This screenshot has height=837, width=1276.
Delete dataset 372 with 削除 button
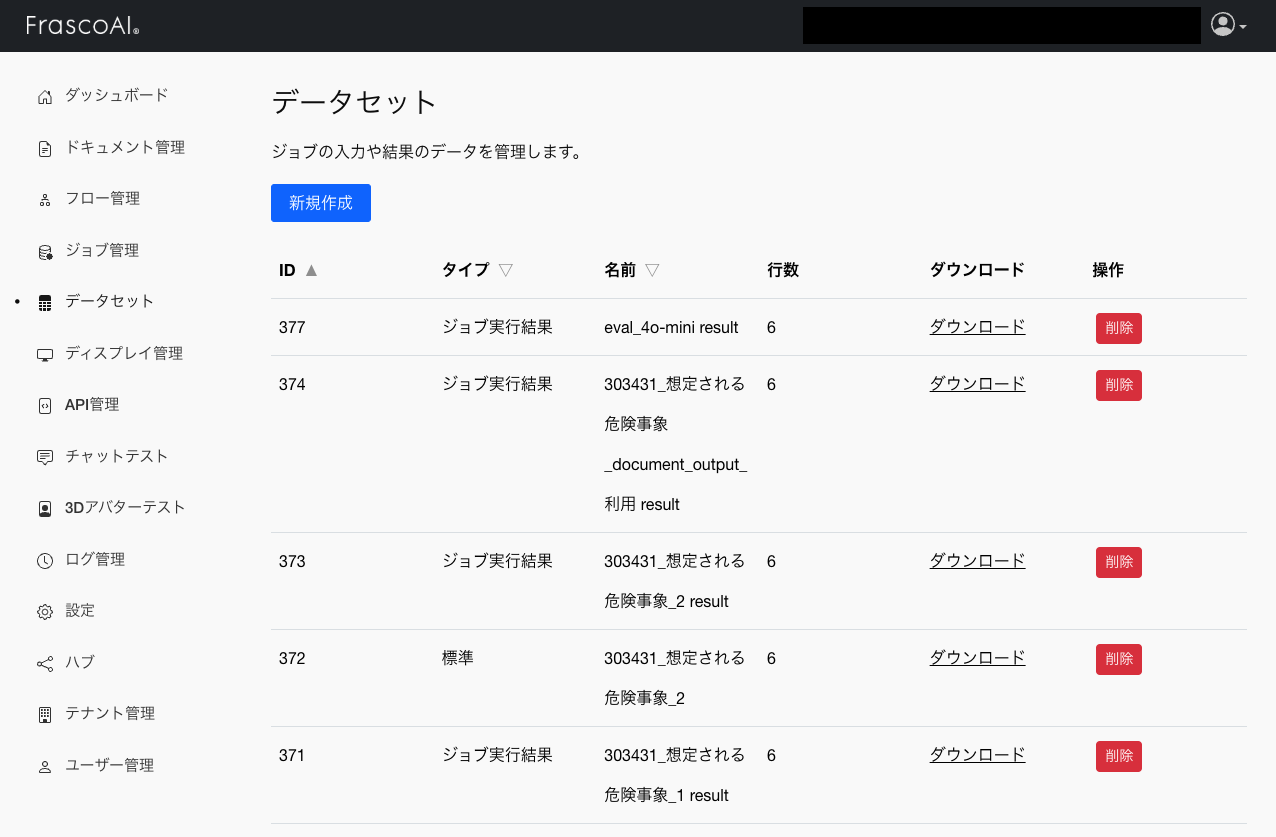(1119, 659)
